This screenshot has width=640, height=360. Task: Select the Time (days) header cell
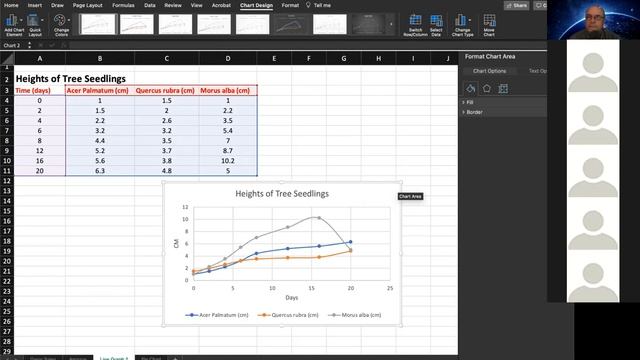pos(40,91)
